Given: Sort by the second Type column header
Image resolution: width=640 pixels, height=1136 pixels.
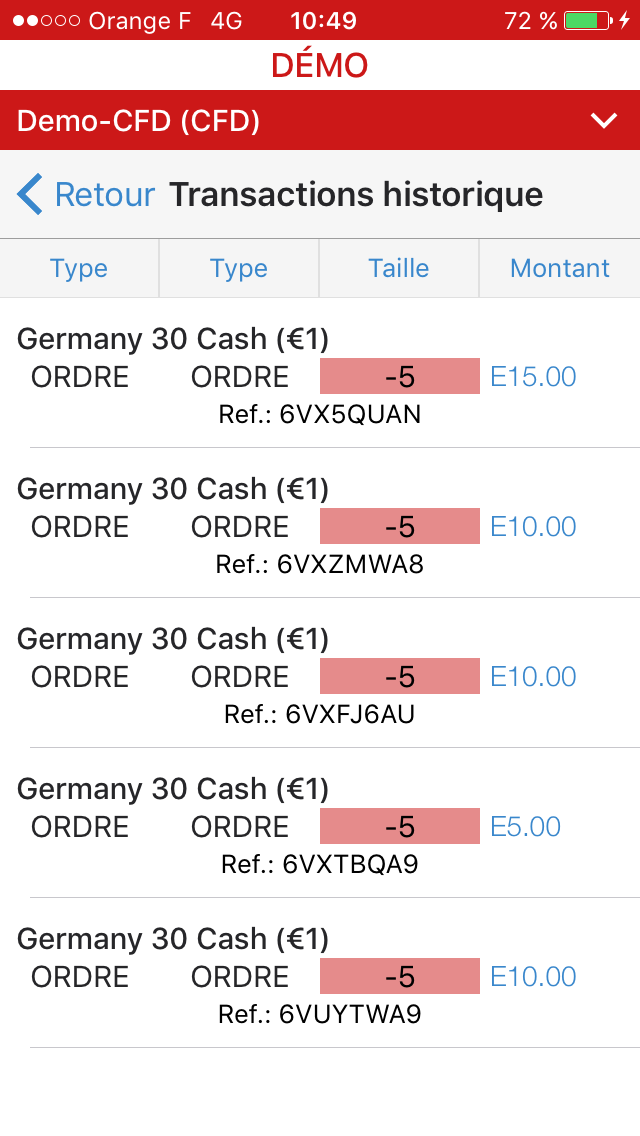Looking at the screenshot, I should pyautogui.click(x=239, y=268).
